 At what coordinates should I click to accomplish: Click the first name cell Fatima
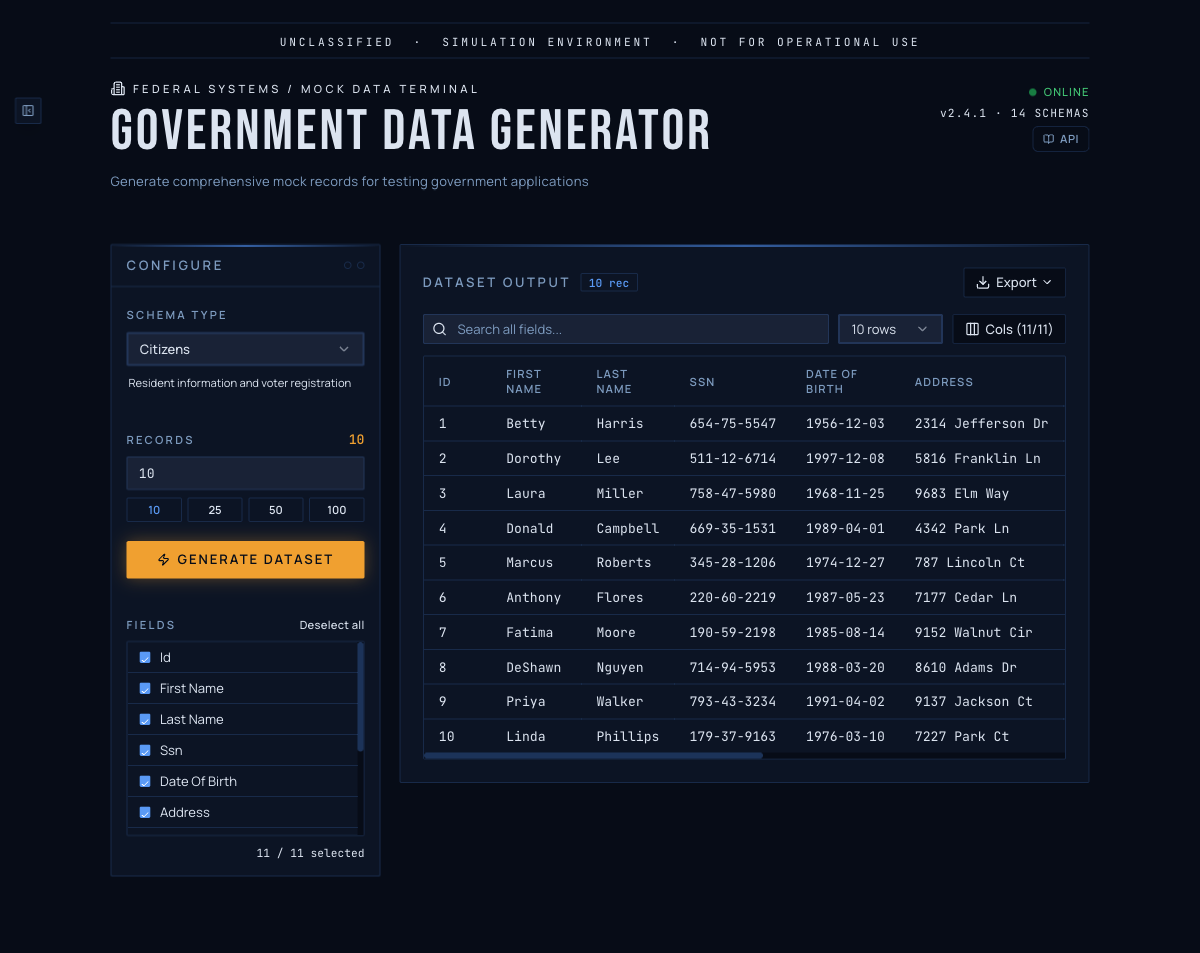(530, 633)
